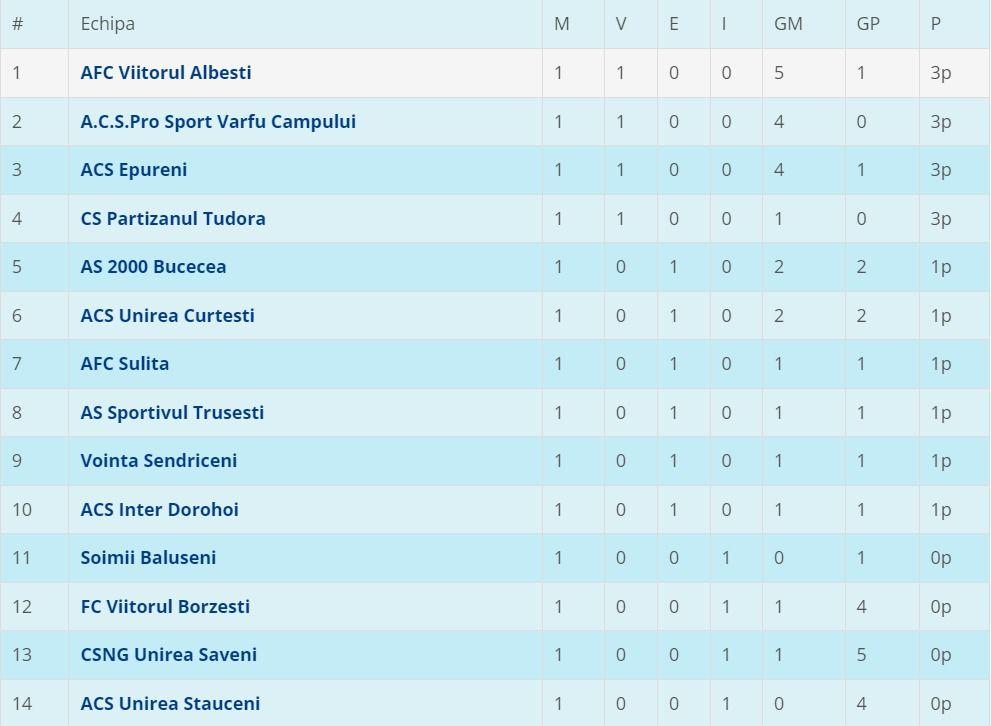Click ACS Inter Dorohoi team name
Viewport: 991px width, 726px height.
(x=159, y=510)
